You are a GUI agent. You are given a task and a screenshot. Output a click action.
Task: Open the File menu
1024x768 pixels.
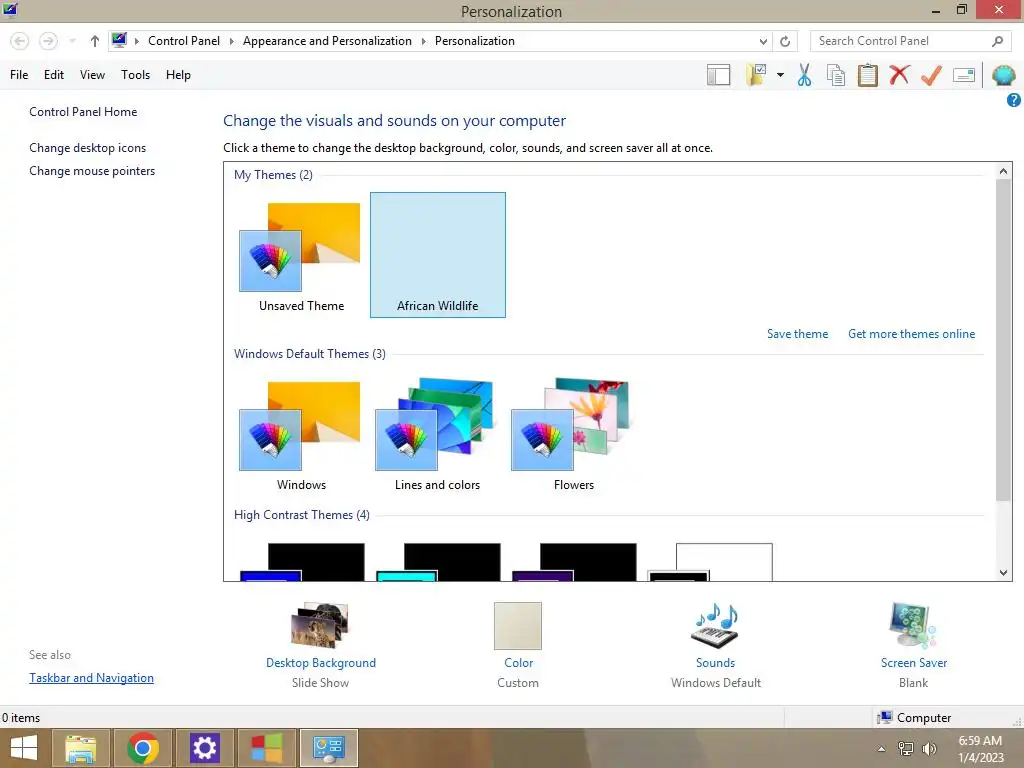coord(19,75)
